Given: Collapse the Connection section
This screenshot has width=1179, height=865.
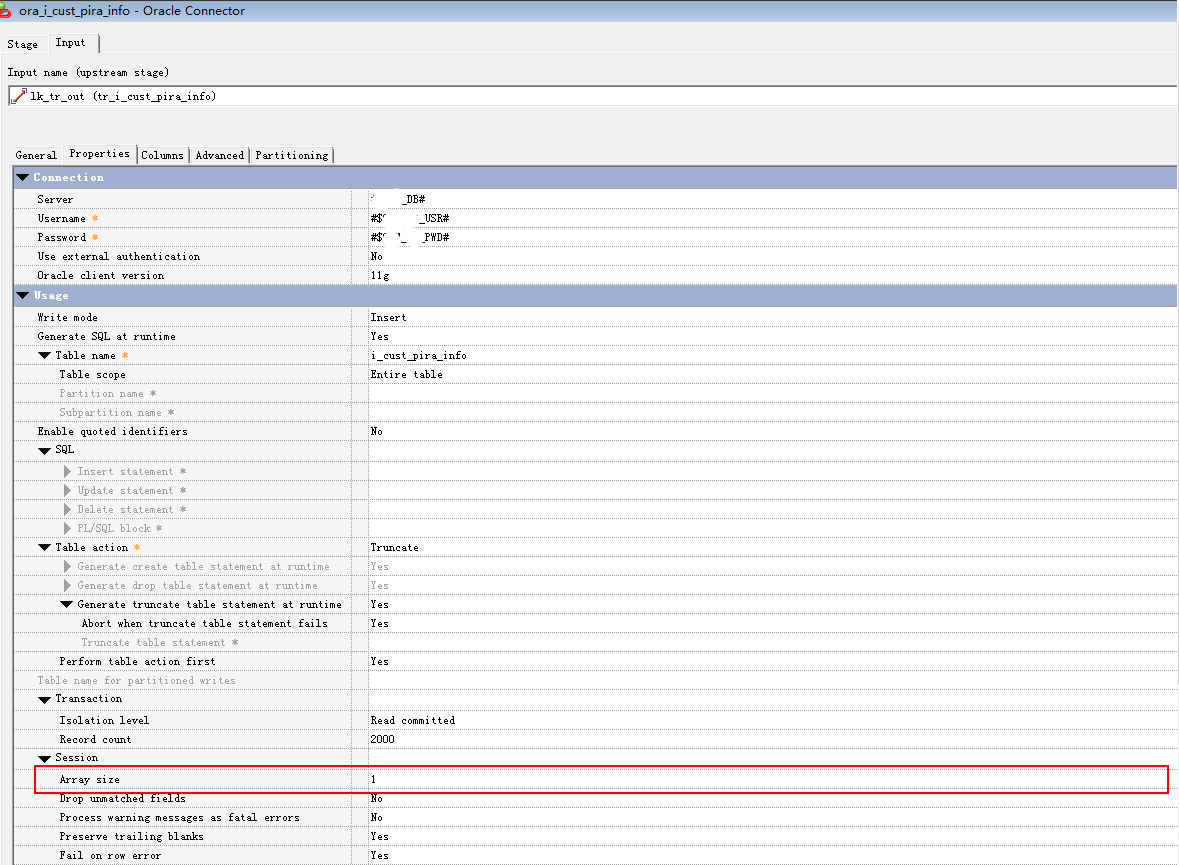Looking at the screenshot, I should coord(23,177).
